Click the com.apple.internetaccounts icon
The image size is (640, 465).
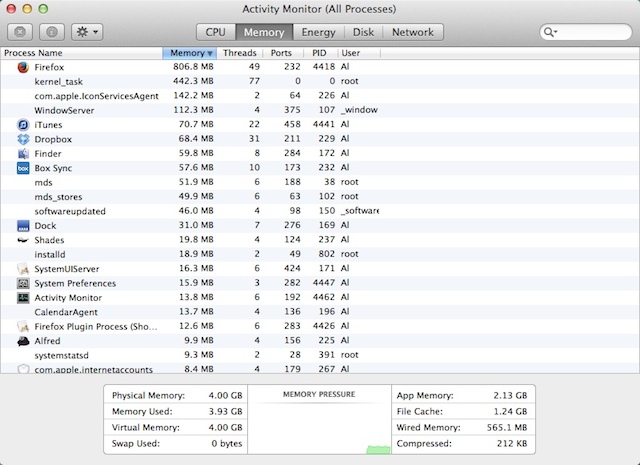pyautogui.click(x=23, y=369)
